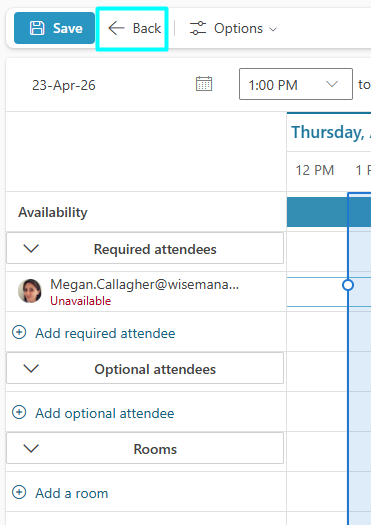Click Add optional attendee link
The height and width of the screenshot is (525, 371).
pos(105,414)
